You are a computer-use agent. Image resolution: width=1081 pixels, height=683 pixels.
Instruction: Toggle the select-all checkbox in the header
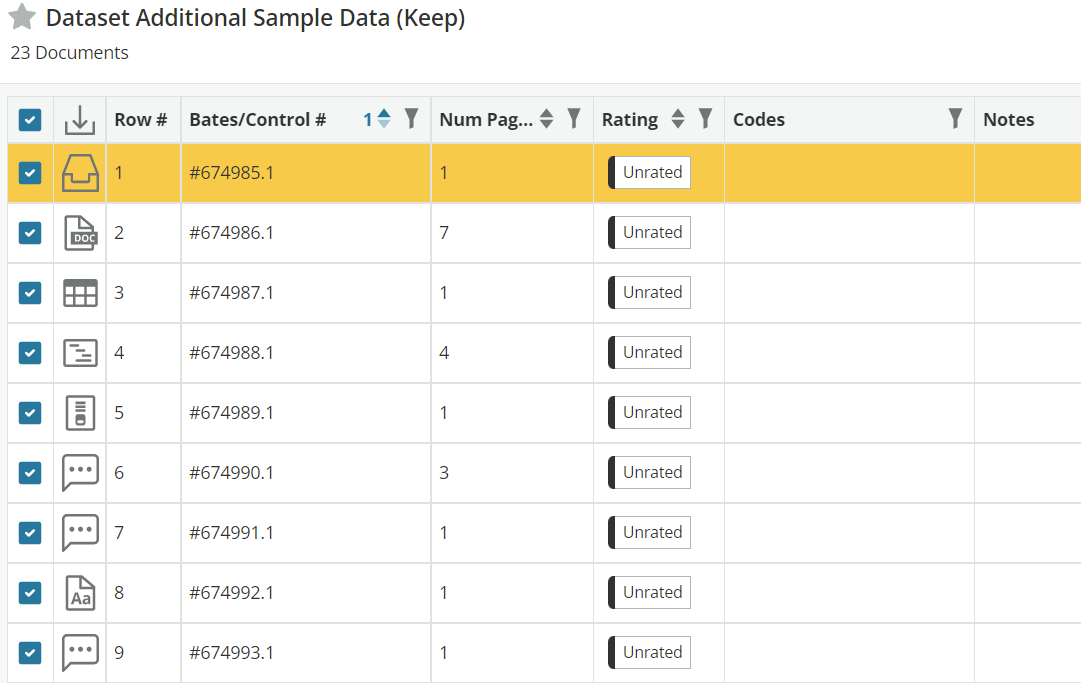pos(29,118)
